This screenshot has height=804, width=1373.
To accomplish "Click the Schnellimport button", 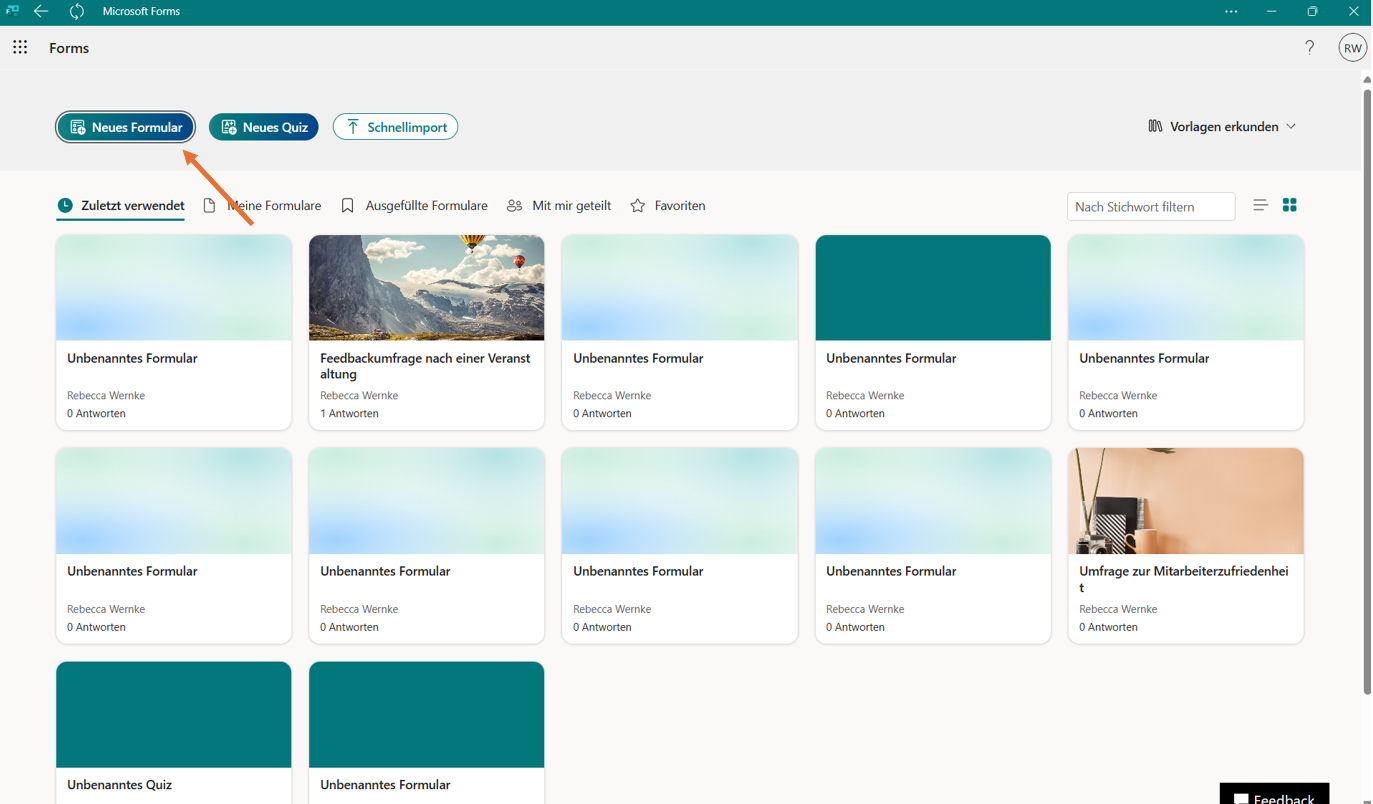I will point(396,127).
